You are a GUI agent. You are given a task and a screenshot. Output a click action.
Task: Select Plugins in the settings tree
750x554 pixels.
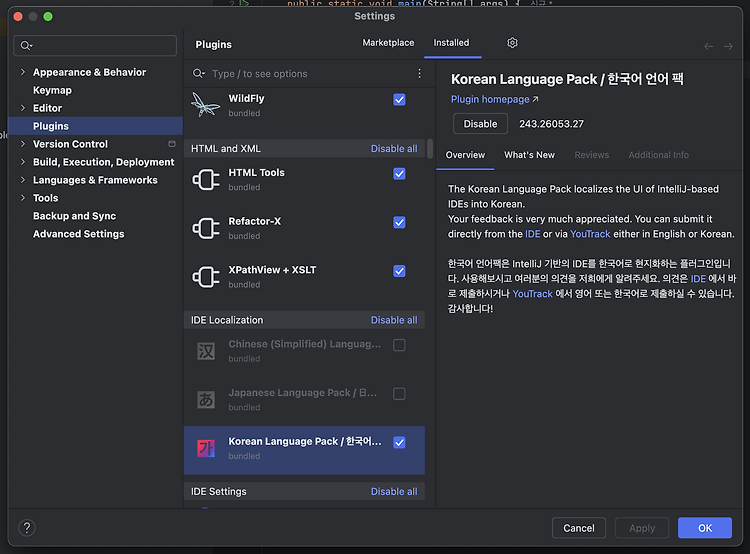click(x=96, y=126)
